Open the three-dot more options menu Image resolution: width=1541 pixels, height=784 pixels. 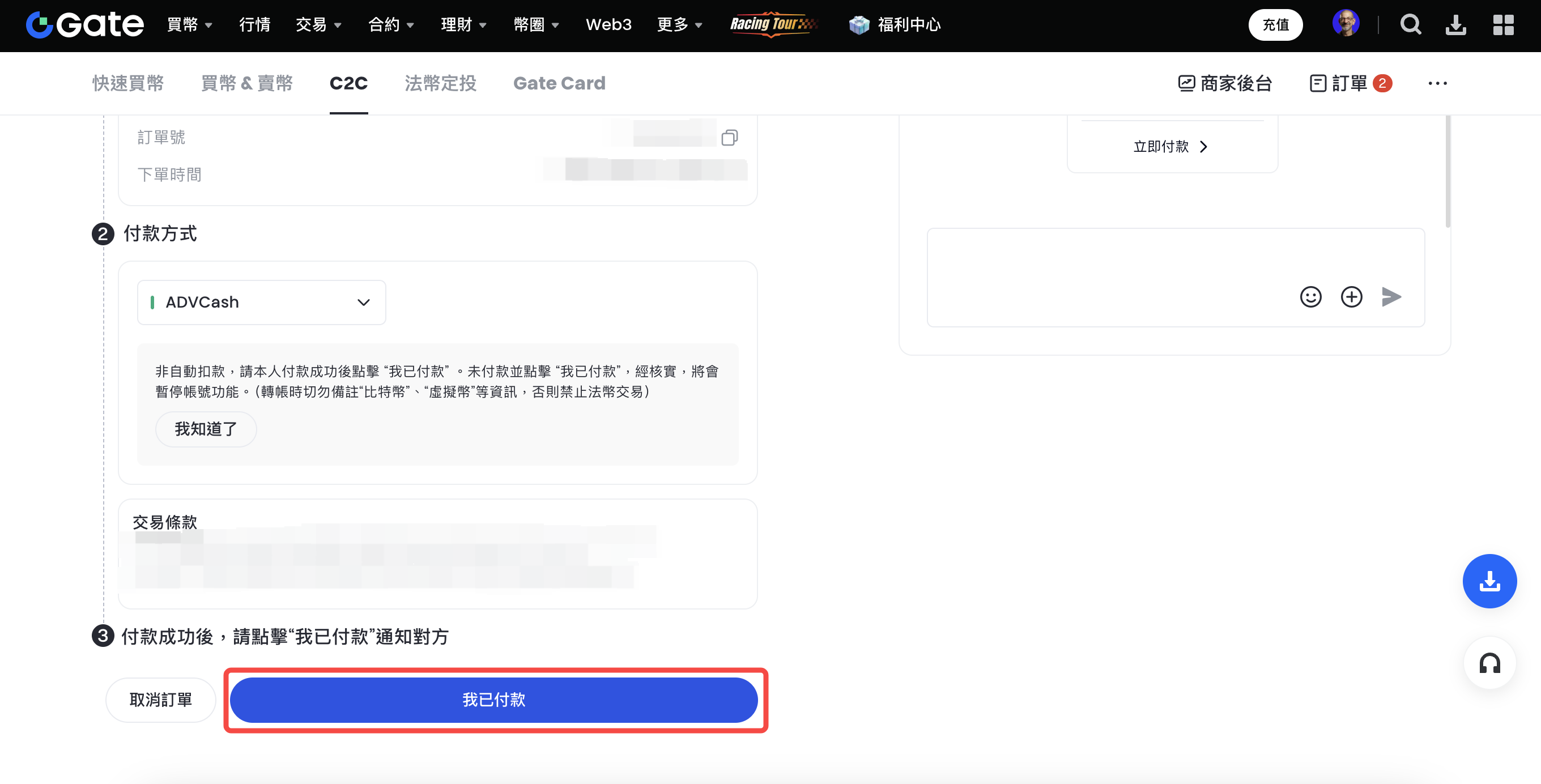tap(1437, 83)
